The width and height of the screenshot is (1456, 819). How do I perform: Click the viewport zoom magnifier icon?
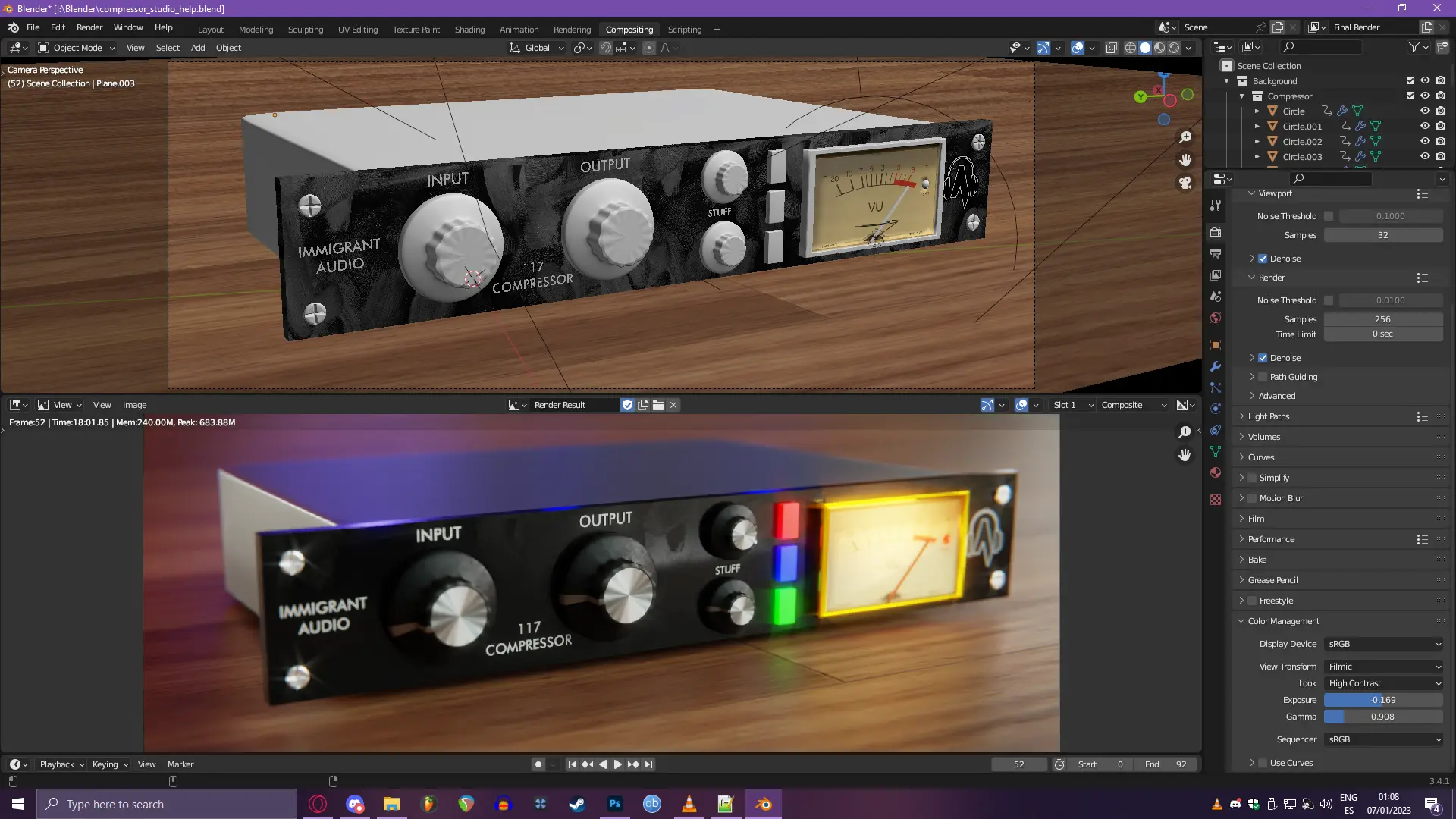(x=1185, y=137)
